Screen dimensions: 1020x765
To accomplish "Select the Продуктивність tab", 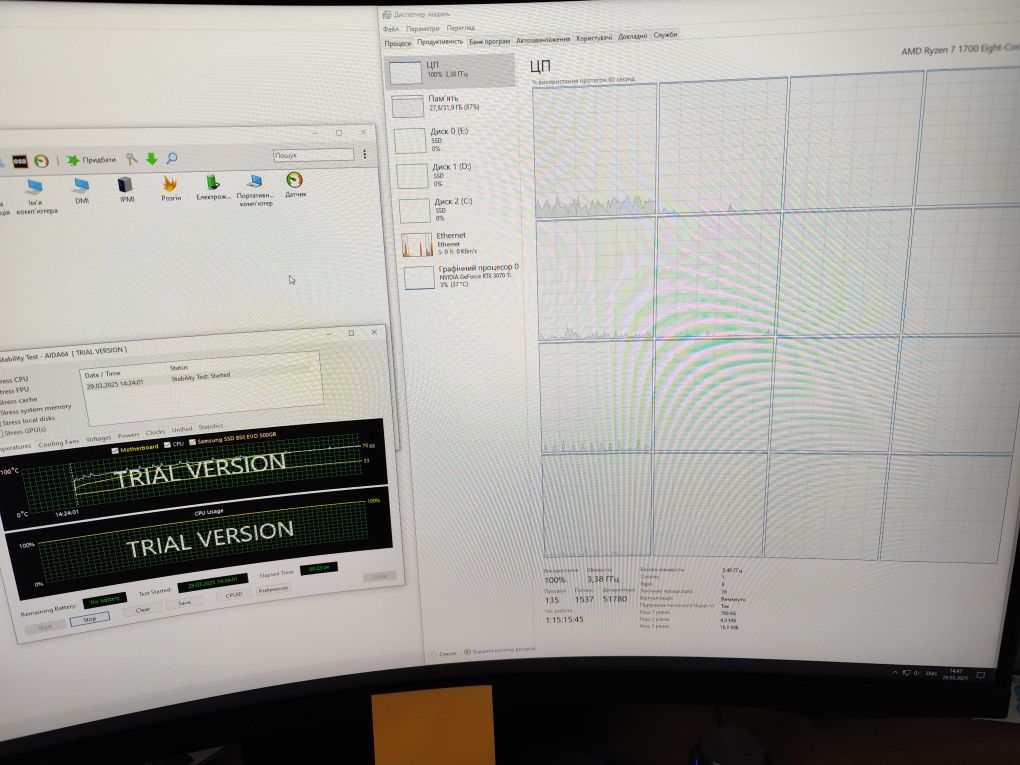I will click(440, 42).
